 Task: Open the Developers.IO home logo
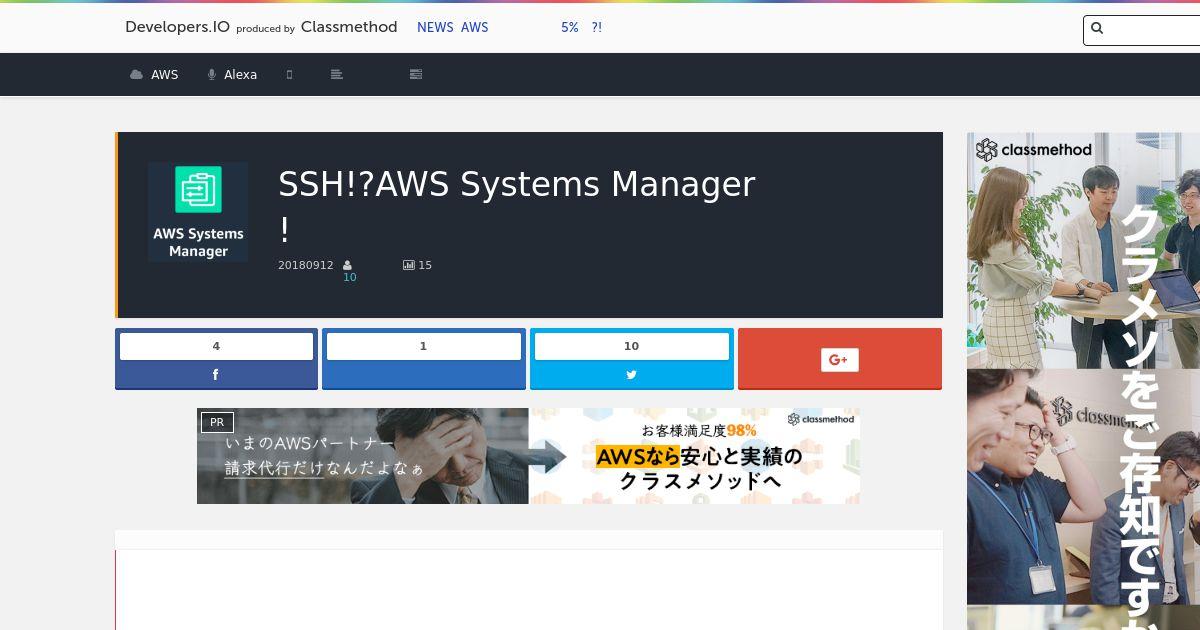click(177, 27)
